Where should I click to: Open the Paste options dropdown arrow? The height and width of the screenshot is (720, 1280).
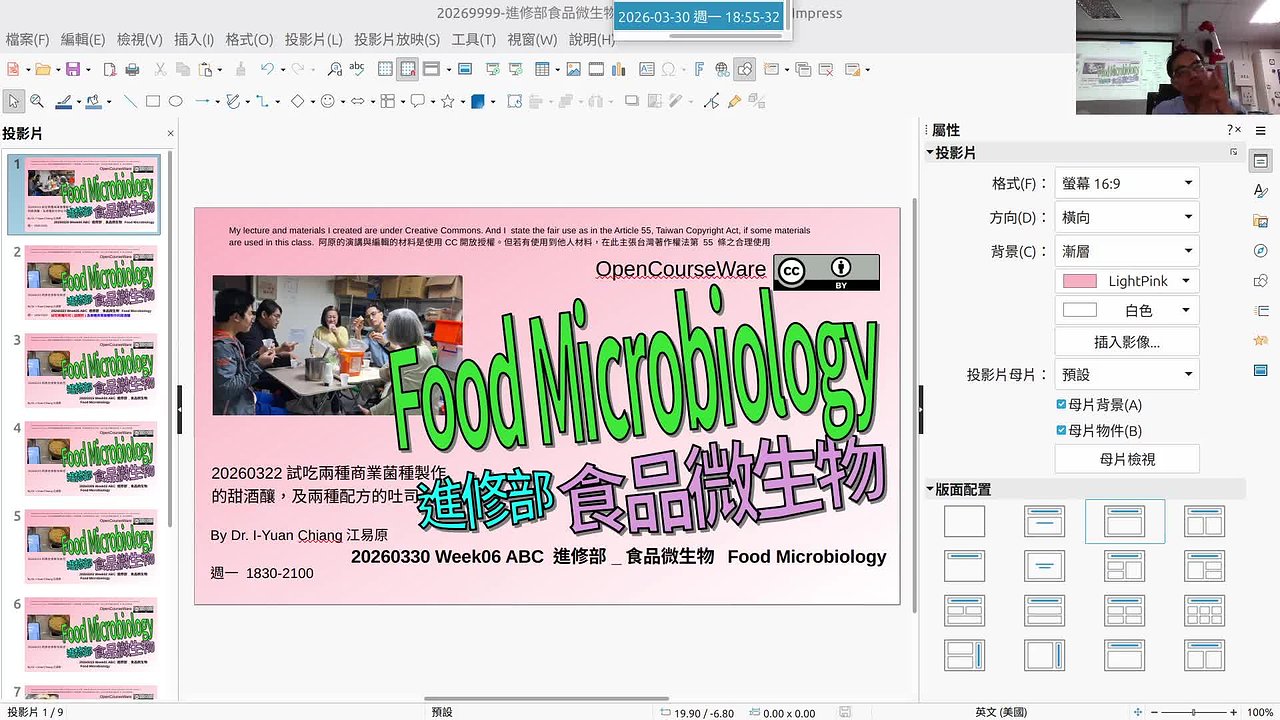point(220,70)
